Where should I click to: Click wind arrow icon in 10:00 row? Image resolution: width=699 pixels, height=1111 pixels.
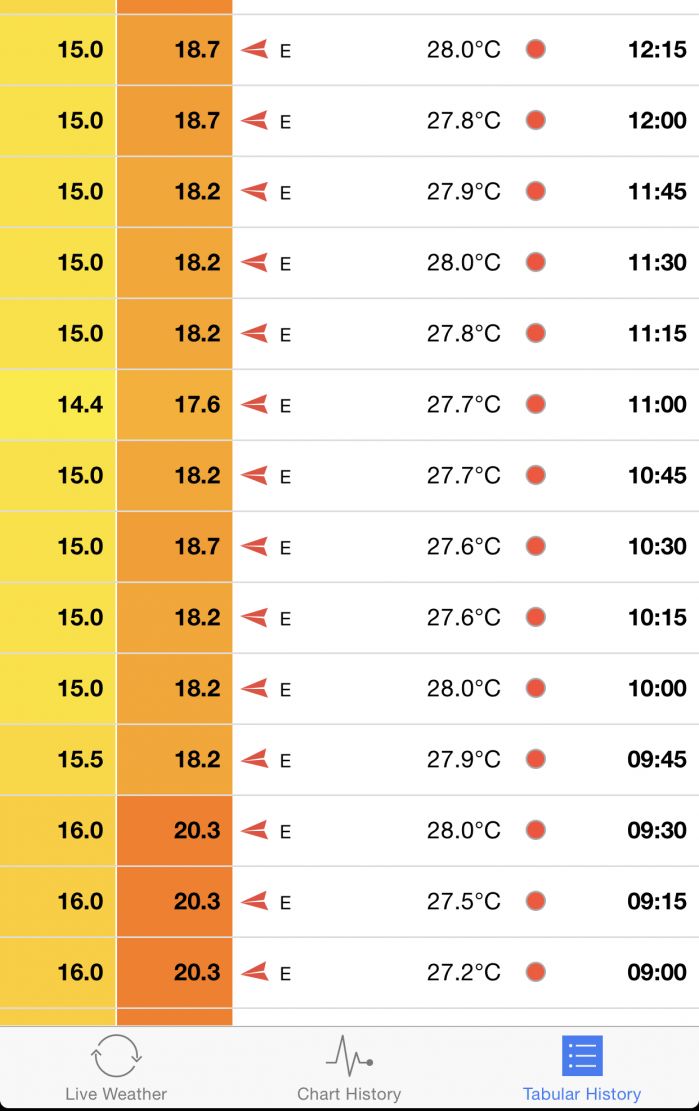pyautogui.click(x=255, y=688)
